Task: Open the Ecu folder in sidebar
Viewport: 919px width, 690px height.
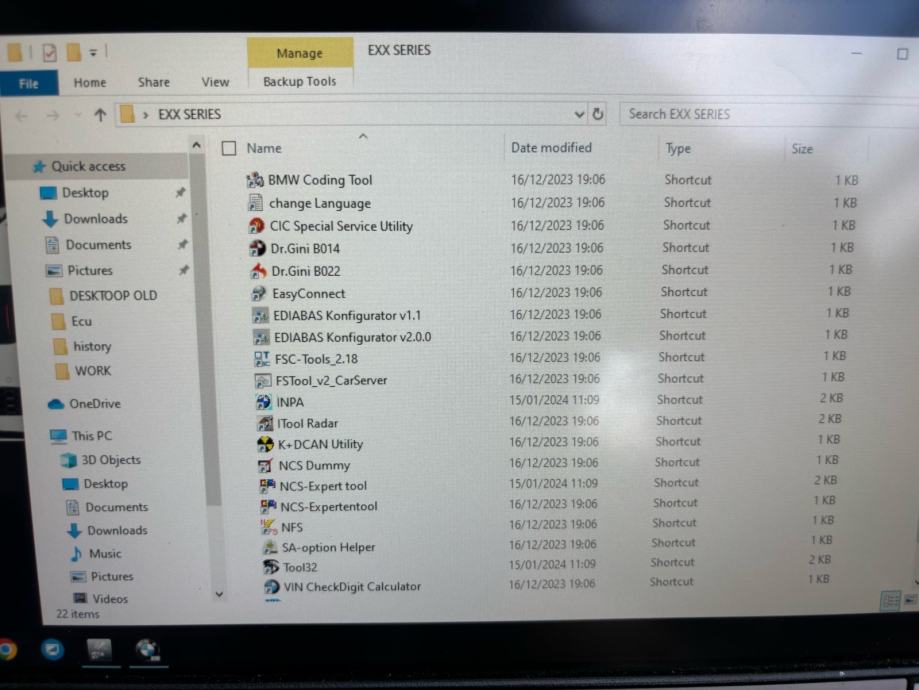Action: [81, 321]
